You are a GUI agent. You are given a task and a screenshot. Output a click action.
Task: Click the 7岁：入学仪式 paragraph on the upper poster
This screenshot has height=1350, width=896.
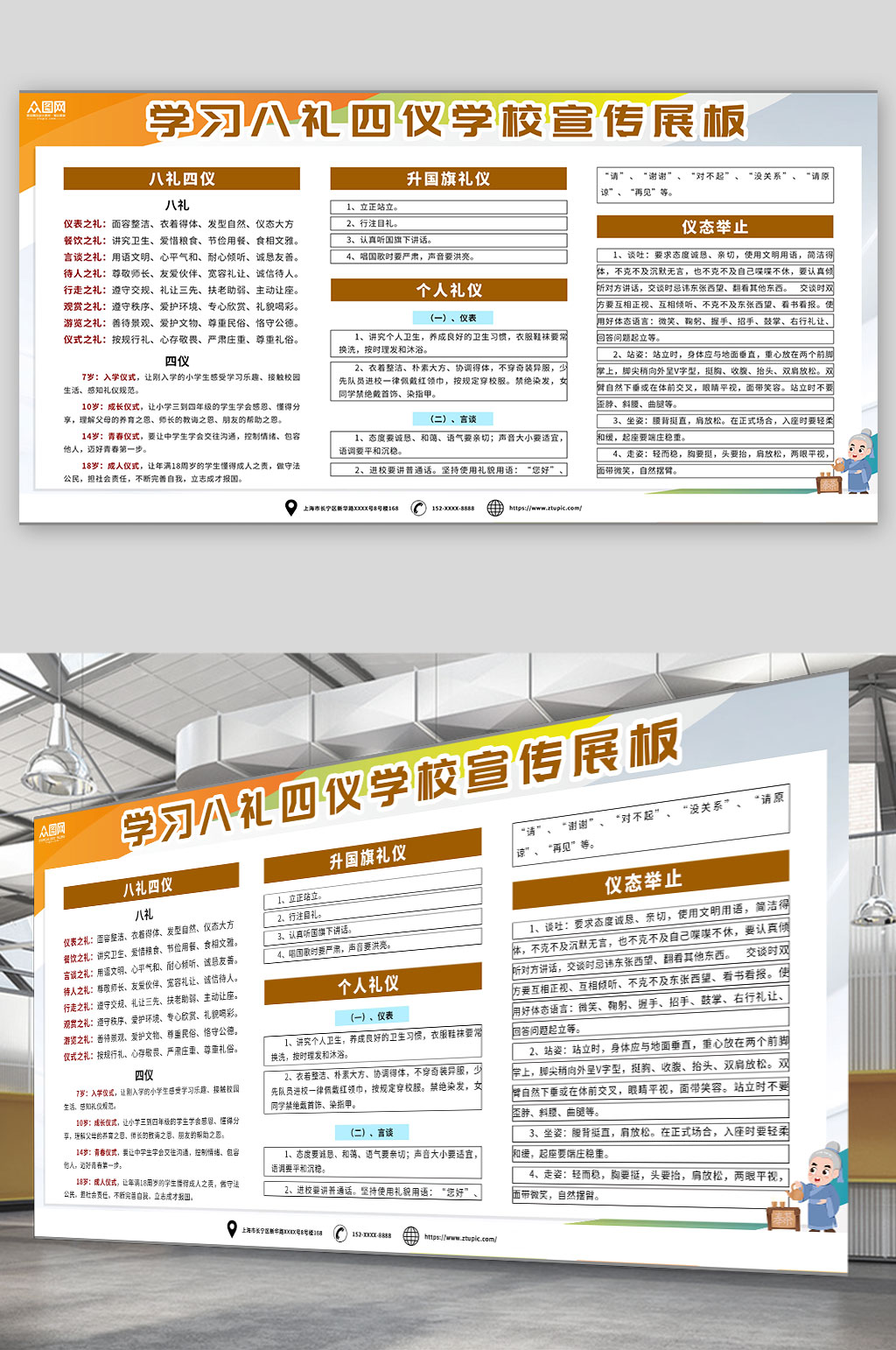(181, 383)
